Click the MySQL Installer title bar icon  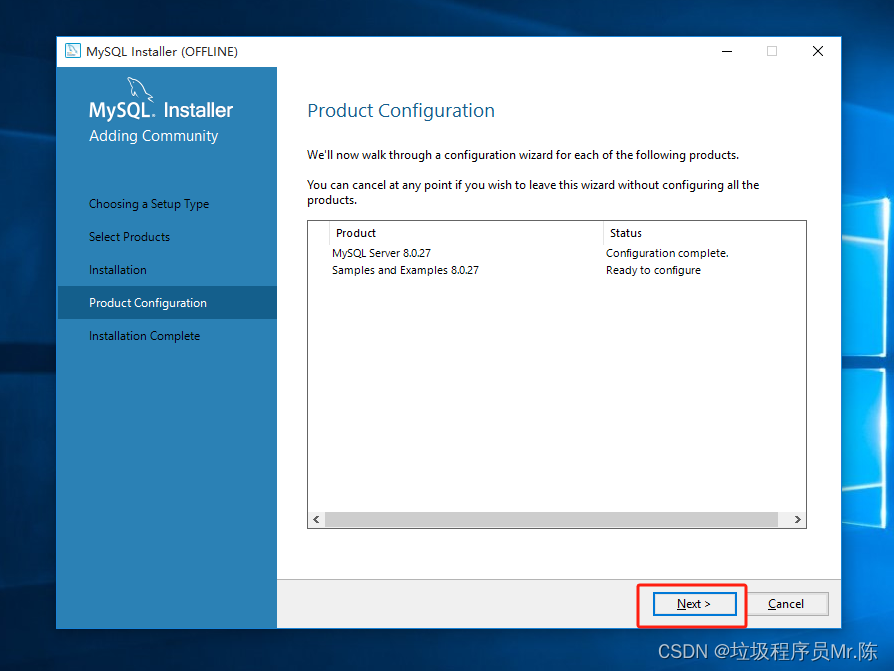pyautogui.click(x=72, y=51)
